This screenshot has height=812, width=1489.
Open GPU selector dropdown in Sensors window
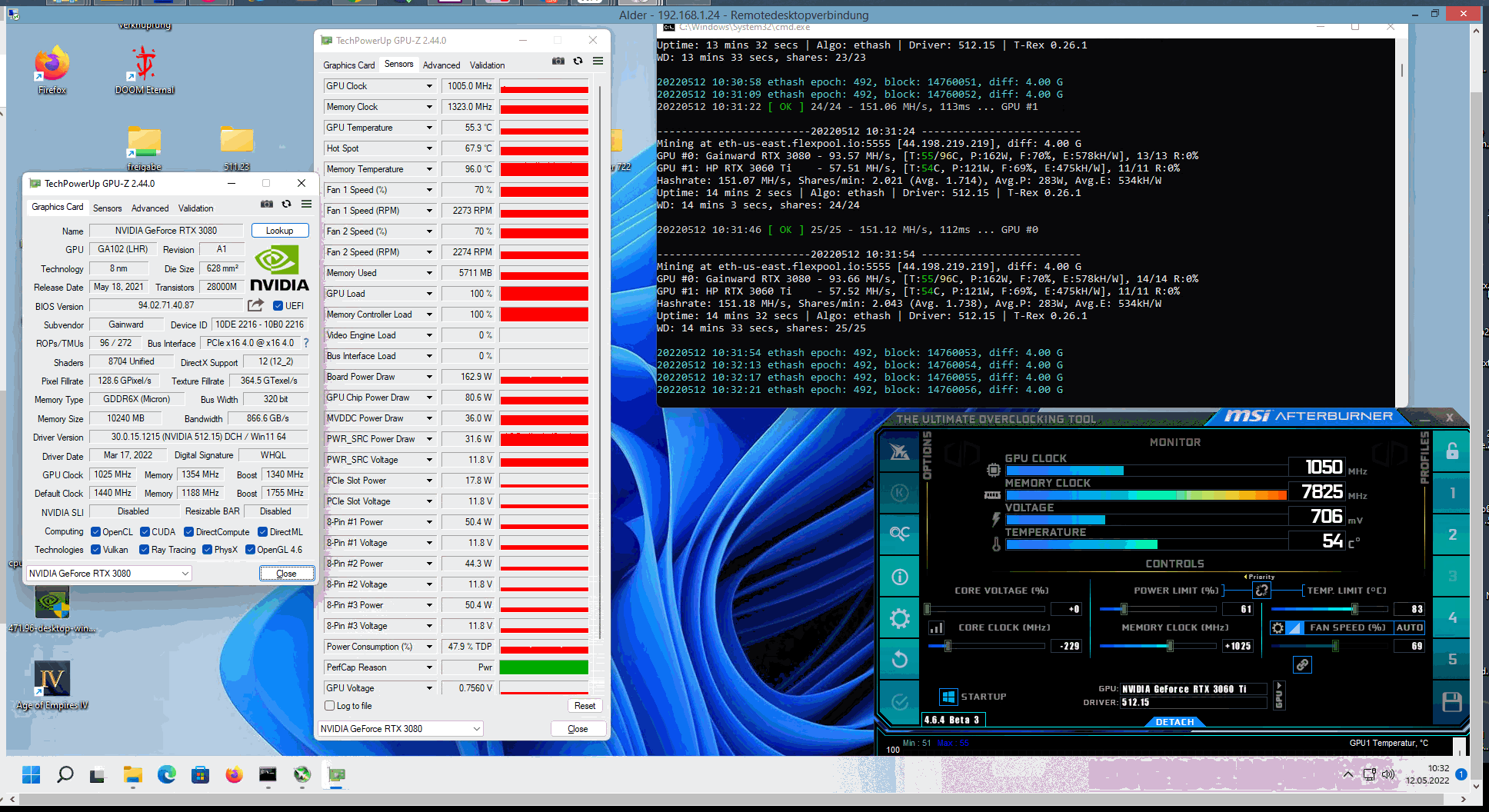click(400, 728)
